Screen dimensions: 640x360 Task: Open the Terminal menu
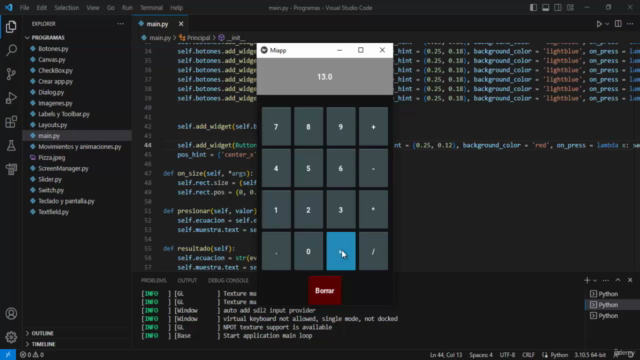(151, 8)
